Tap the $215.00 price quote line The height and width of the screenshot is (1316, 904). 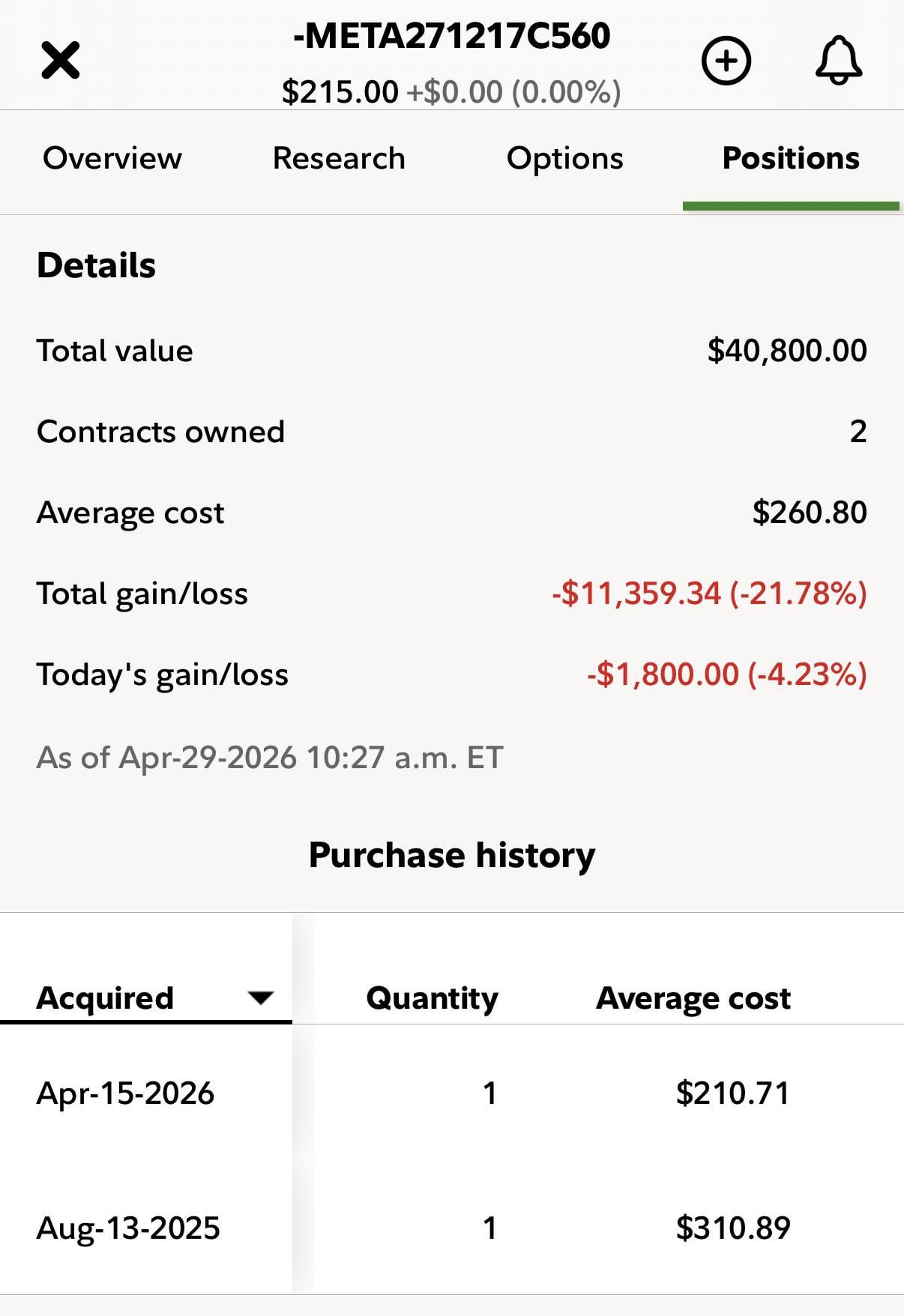[452, 92]
